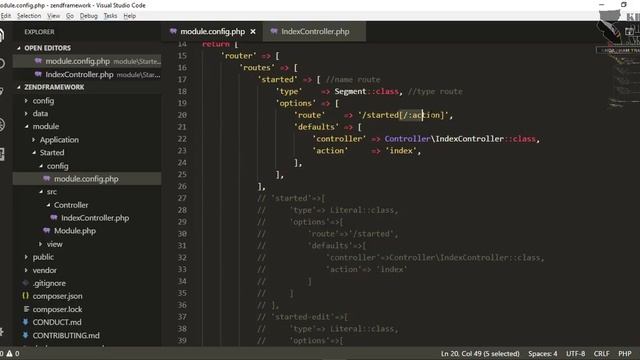Click the 'index' value on line 23
Image resolution: width=640 pixels, height=360 pixels.
pos(401,151)
